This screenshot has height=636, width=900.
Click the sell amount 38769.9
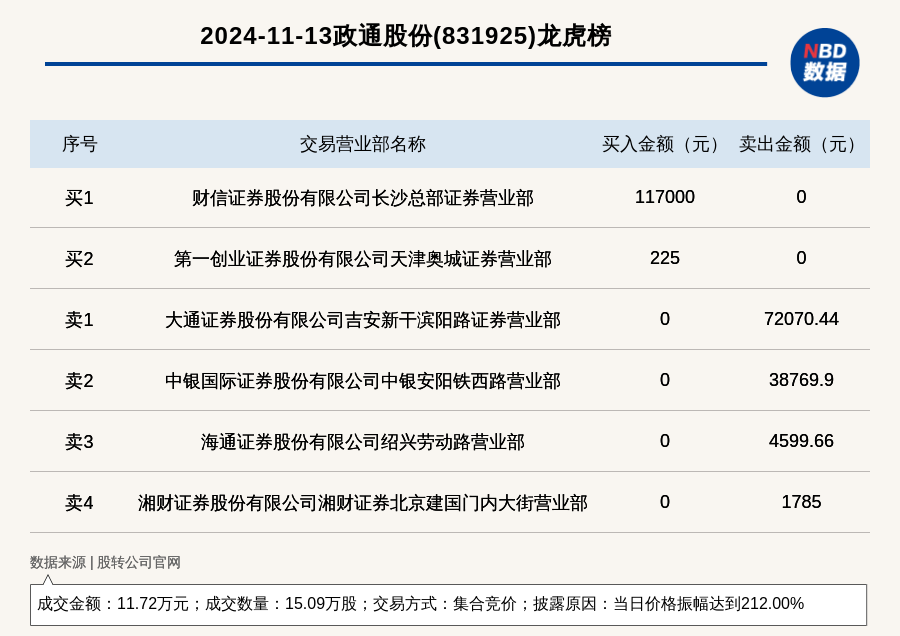801,379
